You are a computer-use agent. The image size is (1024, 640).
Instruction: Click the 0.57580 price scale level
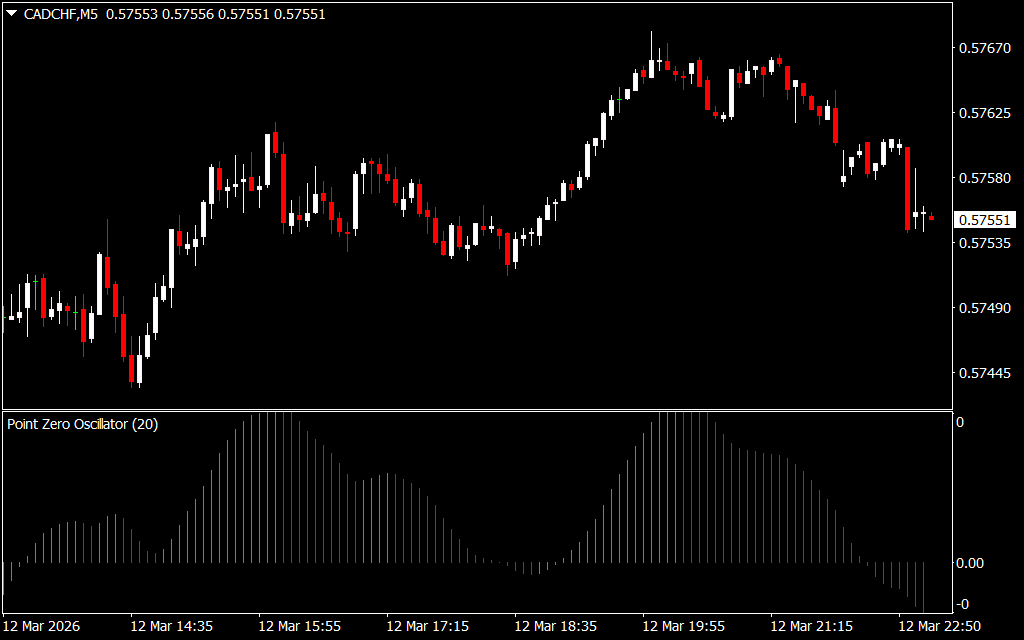(985, 178)
